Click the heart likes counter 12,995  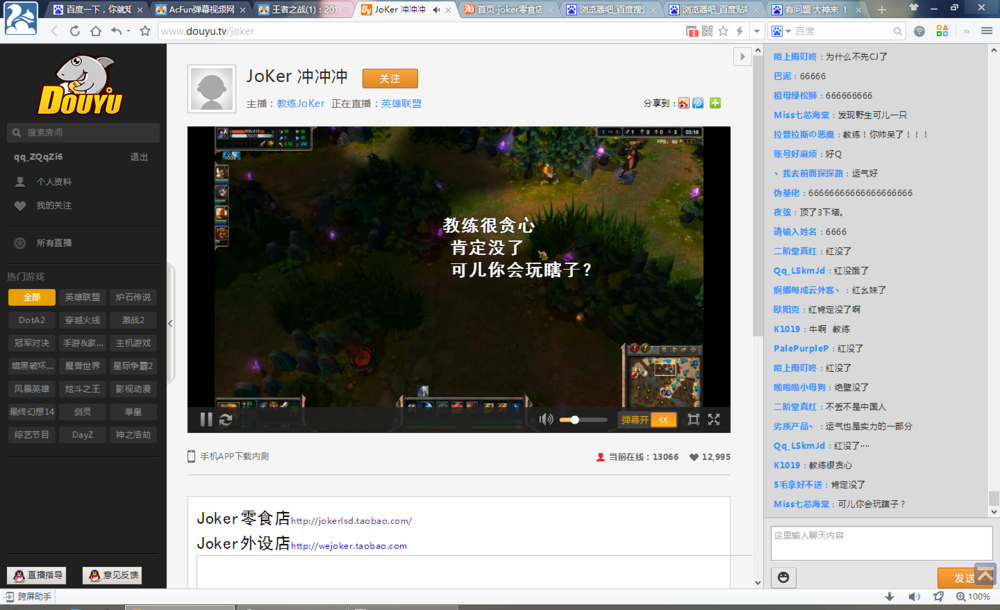pos(710,457)
